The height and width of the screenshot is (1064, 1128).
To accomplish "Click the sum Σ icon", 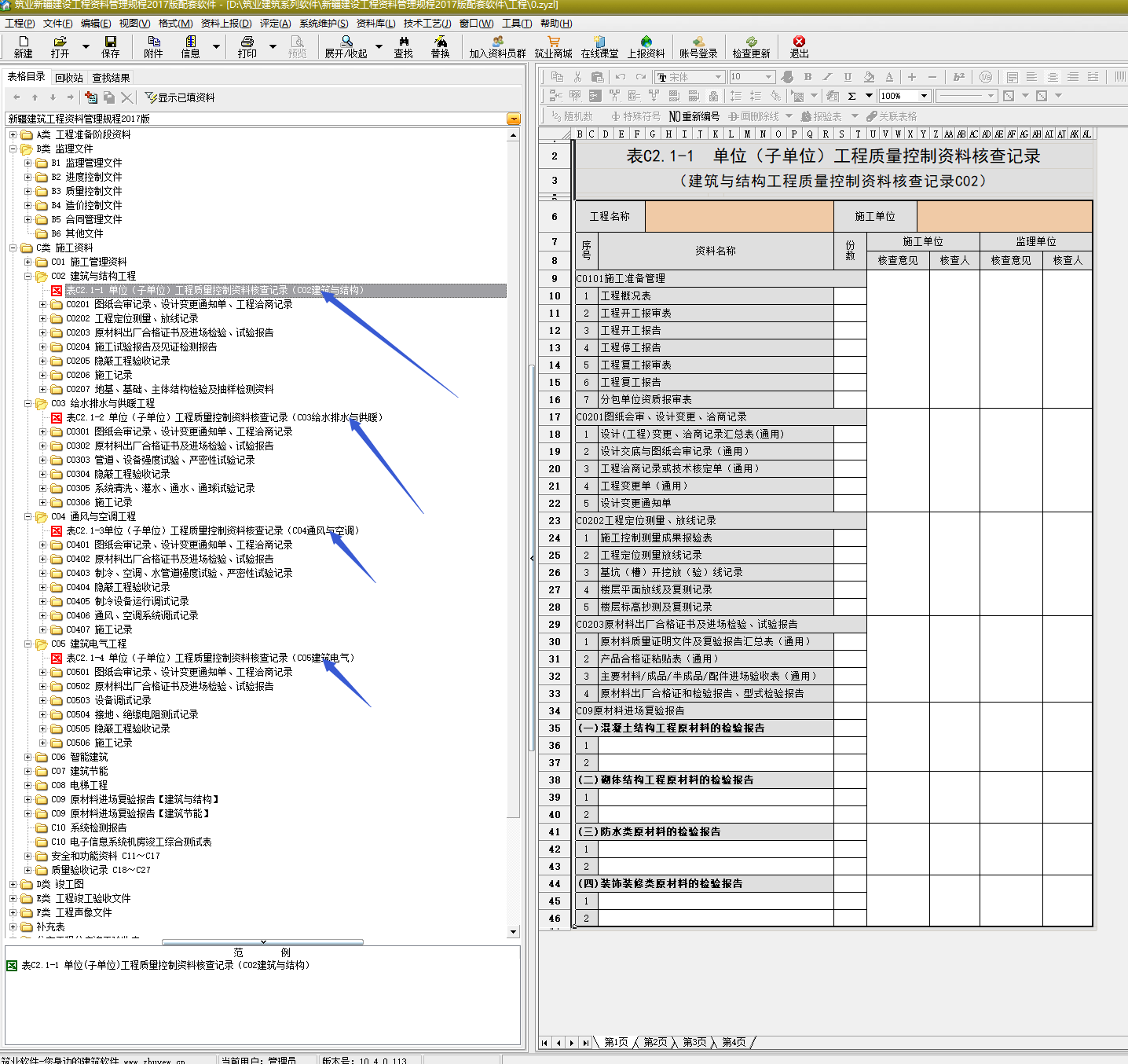I will click(851, 96).
